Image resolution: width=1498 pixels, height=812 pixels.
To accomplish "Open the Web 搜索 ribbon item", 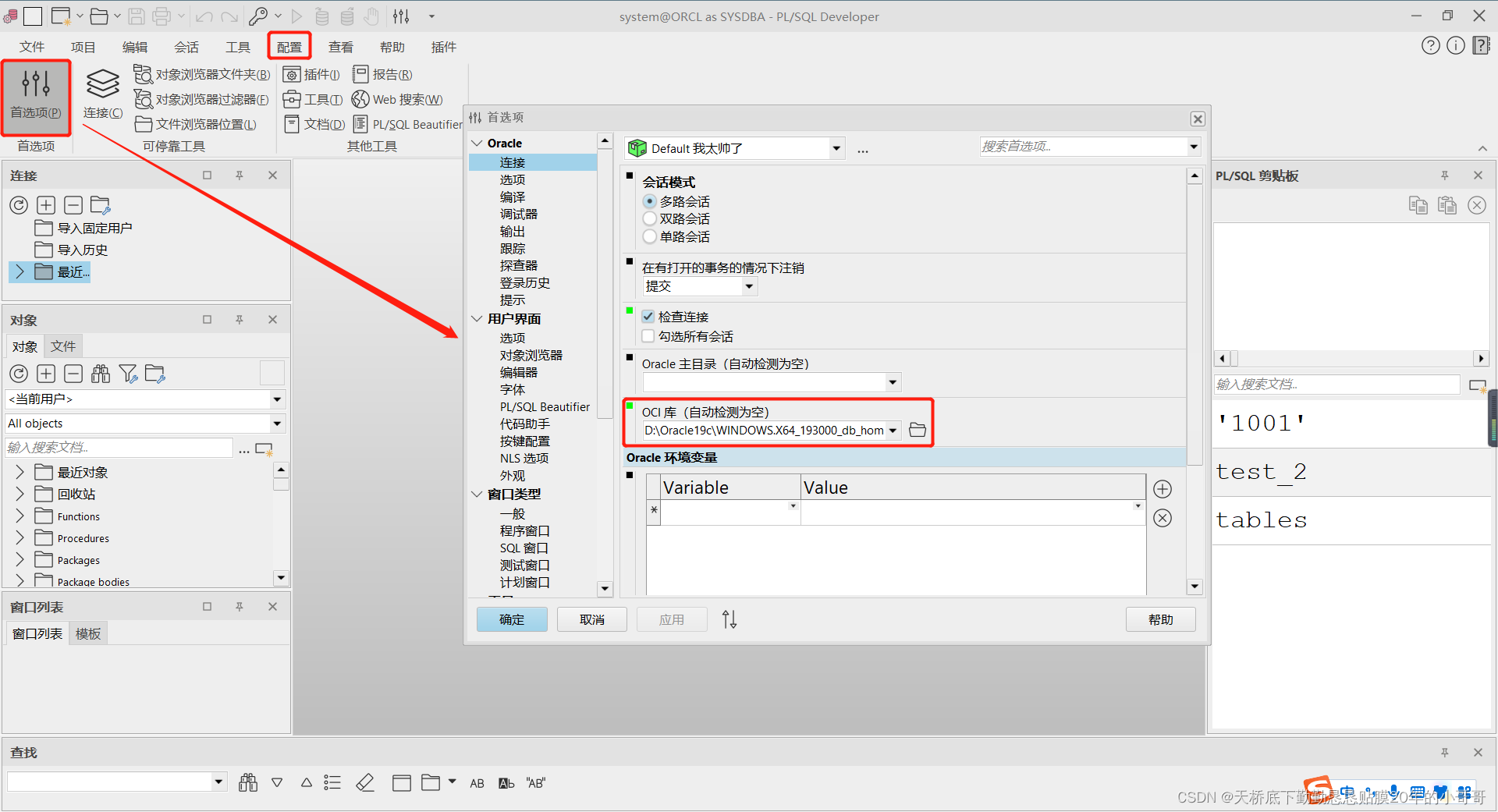I will [x=397, y=99].
